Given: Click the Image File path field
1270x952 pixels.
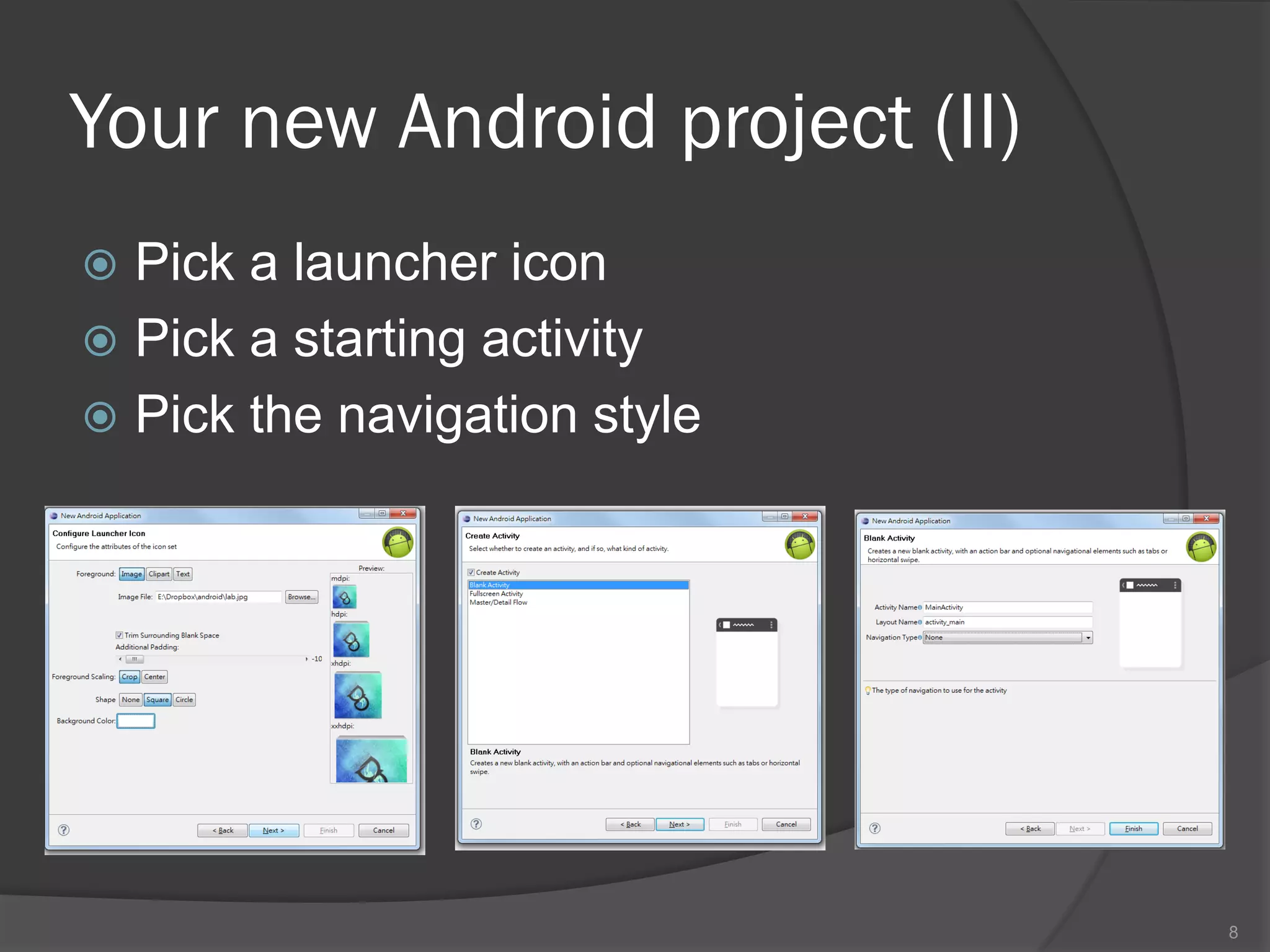Looking at the screenshot, I should tap(218, 597).
